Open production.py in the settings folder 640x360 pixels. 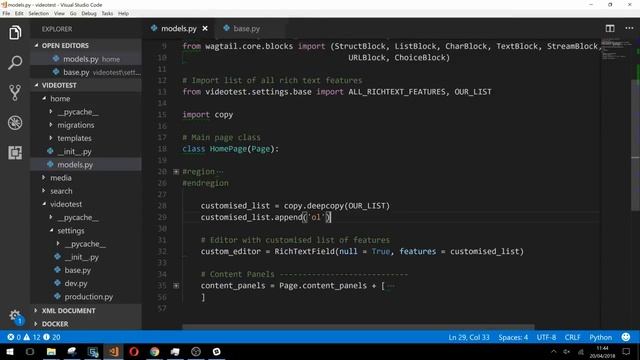(89, 297)
